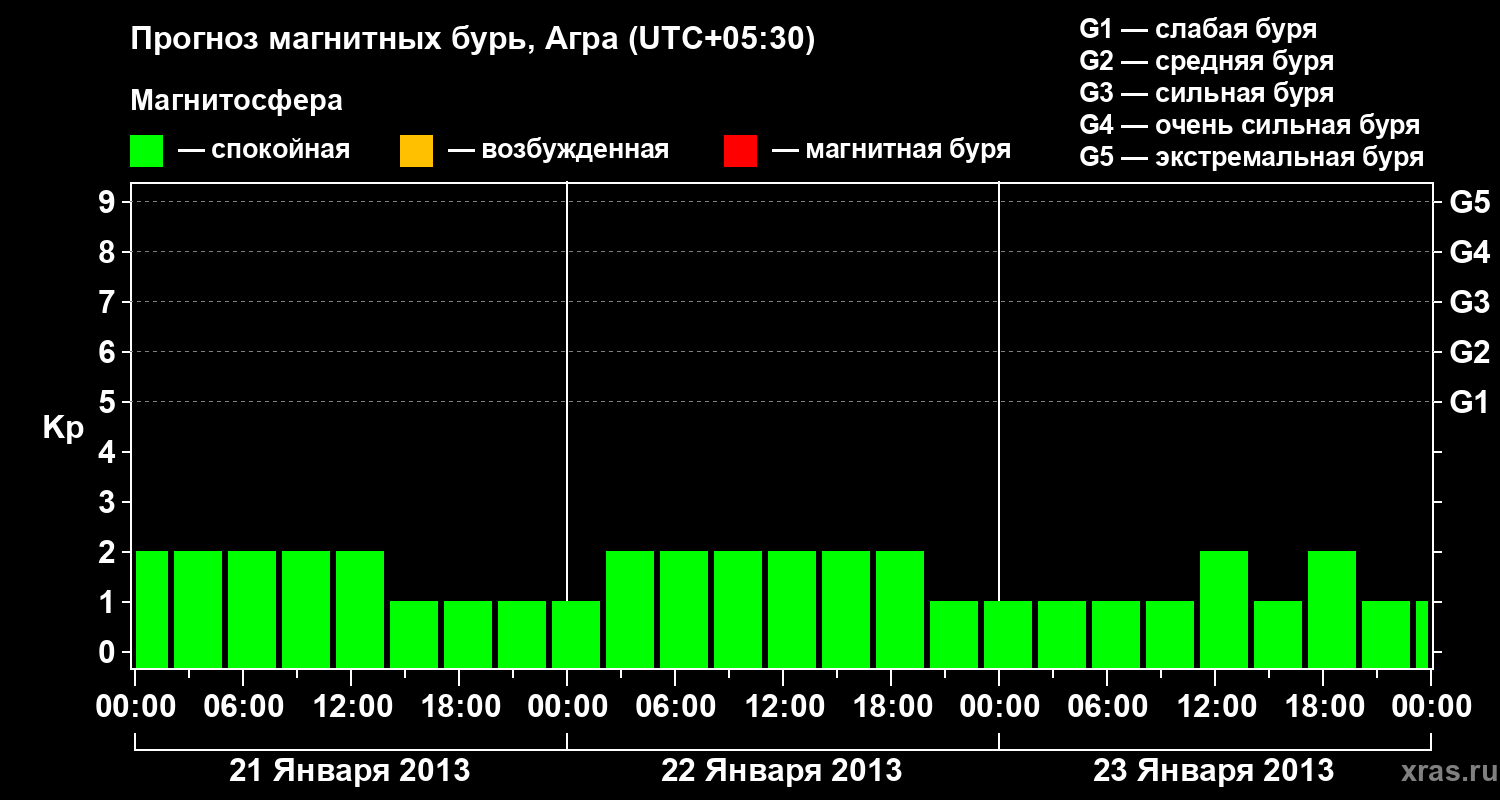This screenshot has height=800, width=1500.
Task: Click the '18:00' time label for 23 January
Action: tap(1323, 707)
